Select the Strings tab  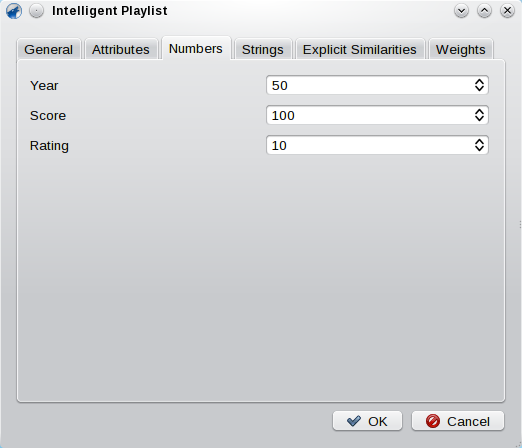click(x=263, y=49)
